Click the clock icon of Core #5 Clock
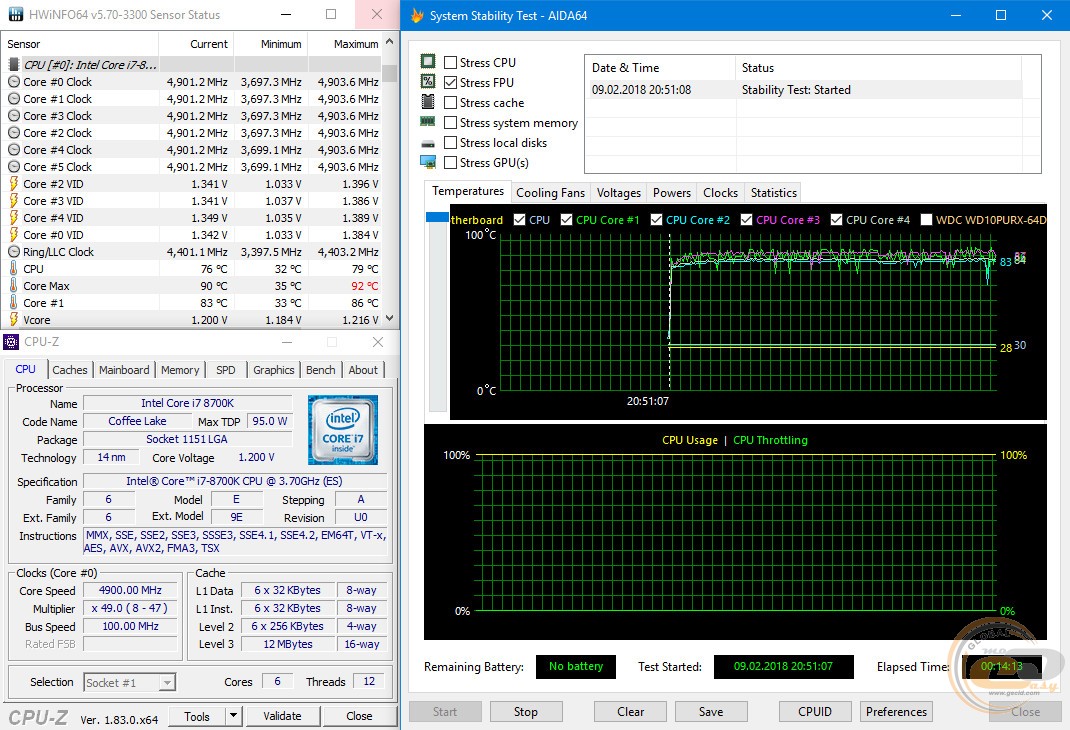This screenshot has height=730, width=1070. 14,166
